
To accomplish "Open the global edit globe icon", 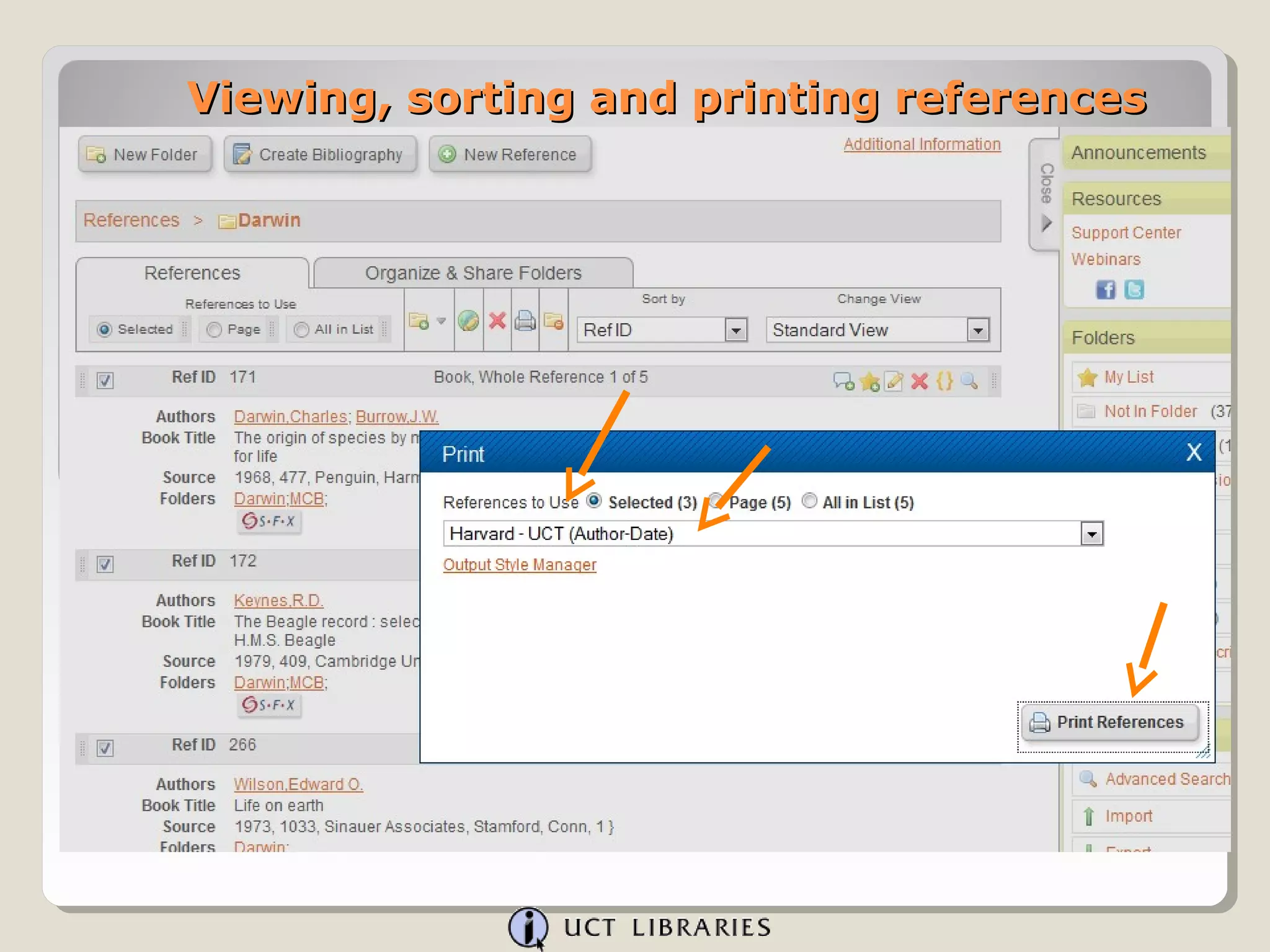I will 468,320.
